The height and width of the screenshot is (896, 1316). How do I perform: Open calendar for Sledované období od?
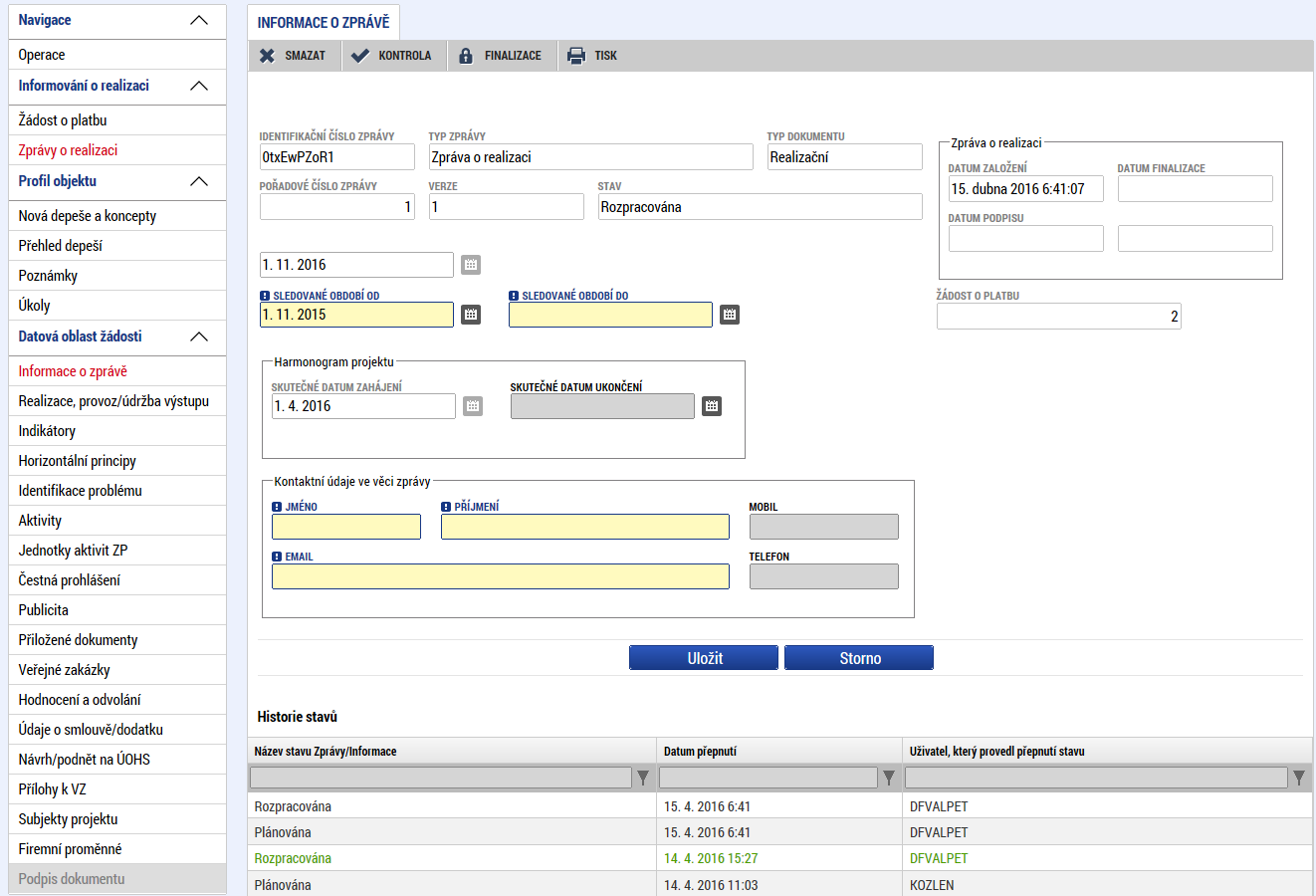coord(471,315)
